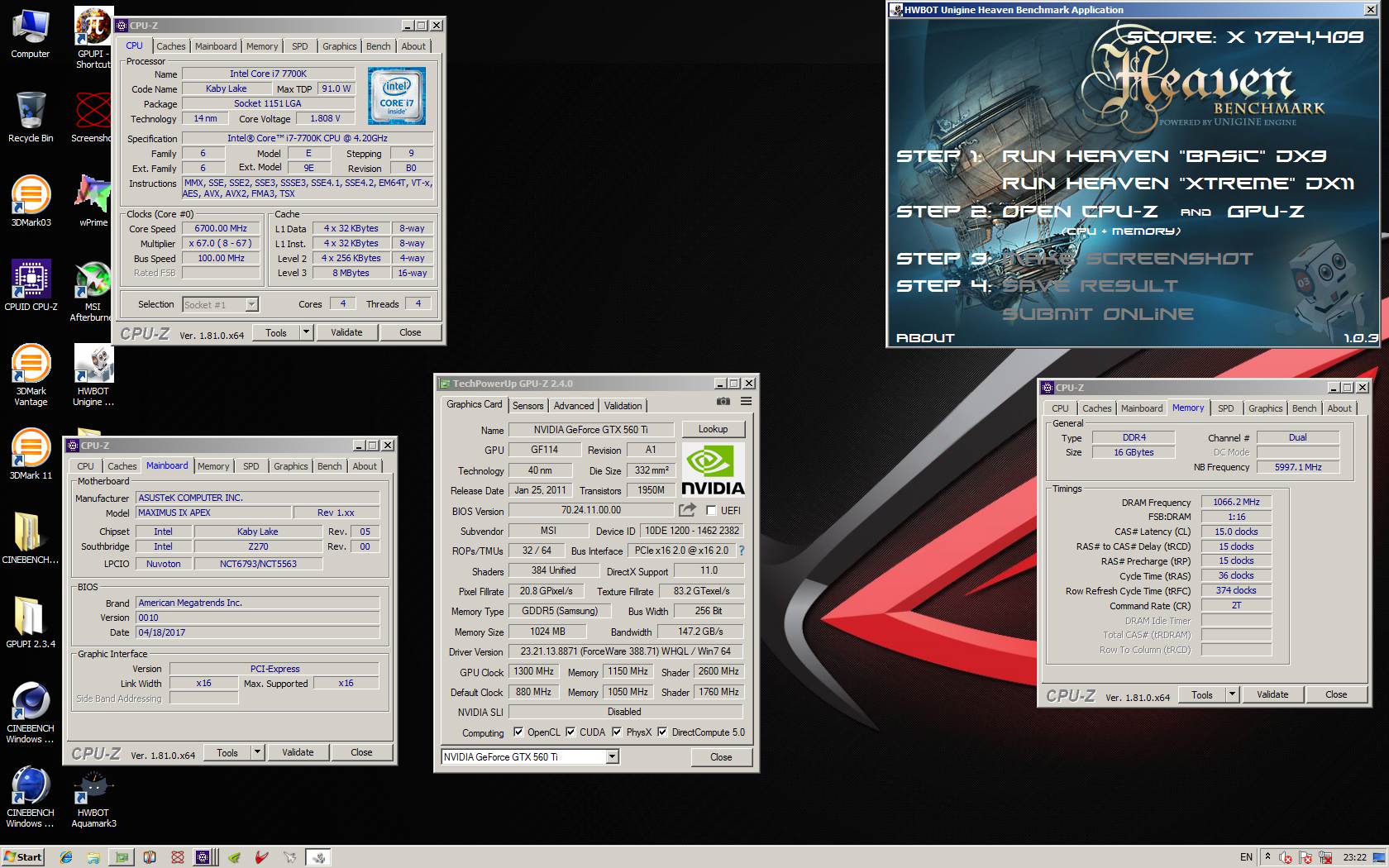Toggle the DirectCompute 5.0 checkbox
1389x868 pixels.
662,732
